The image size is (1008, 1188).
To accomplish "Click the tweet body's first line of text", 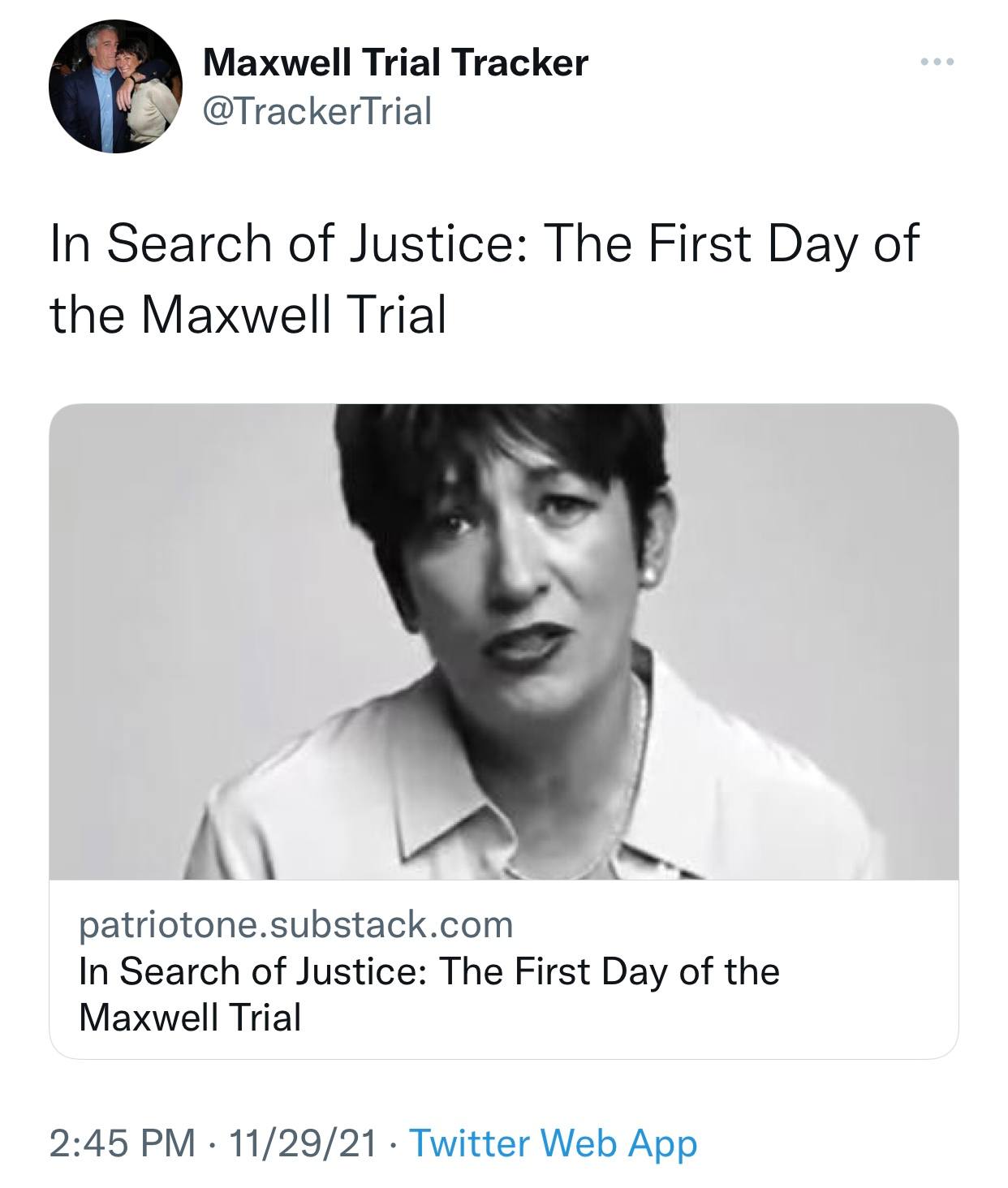I will [484, 243].
